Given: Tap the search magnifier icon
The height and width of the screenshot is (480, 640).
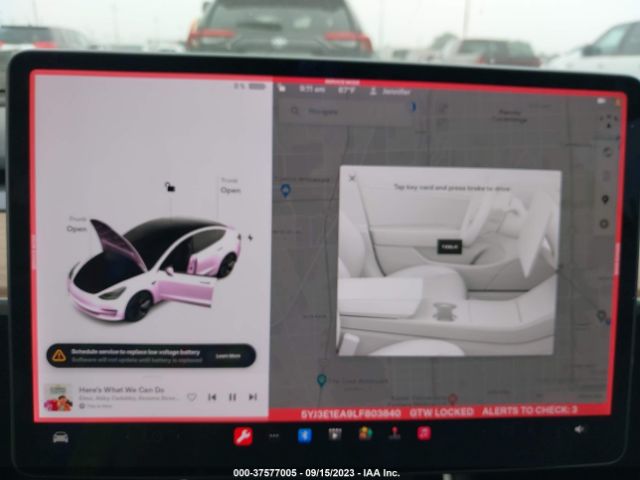Looking at the screenshot, I should click(295, 111).
